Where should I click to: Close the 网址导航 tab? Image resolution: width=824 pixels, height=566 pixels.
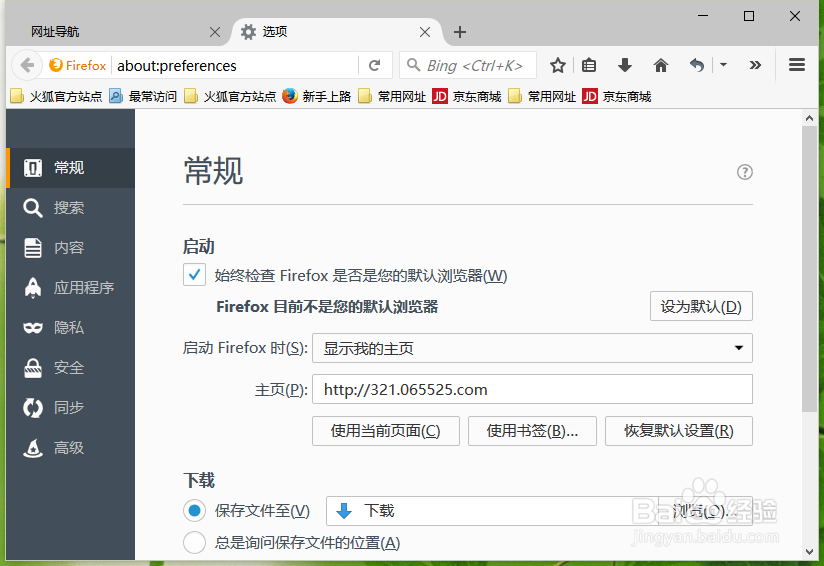tap(215, 32)
